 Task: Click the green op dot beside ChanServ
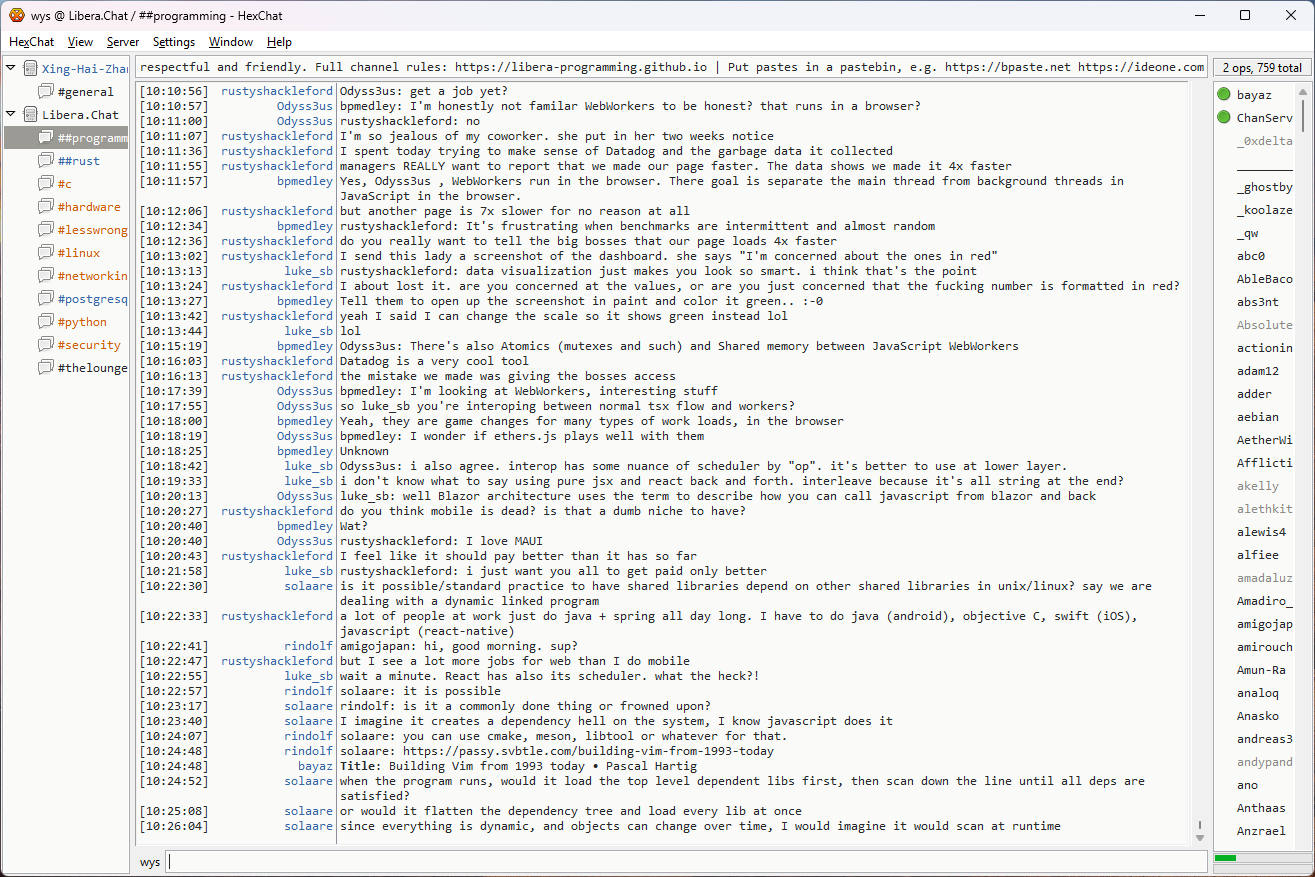click(x=1223, y=118)
